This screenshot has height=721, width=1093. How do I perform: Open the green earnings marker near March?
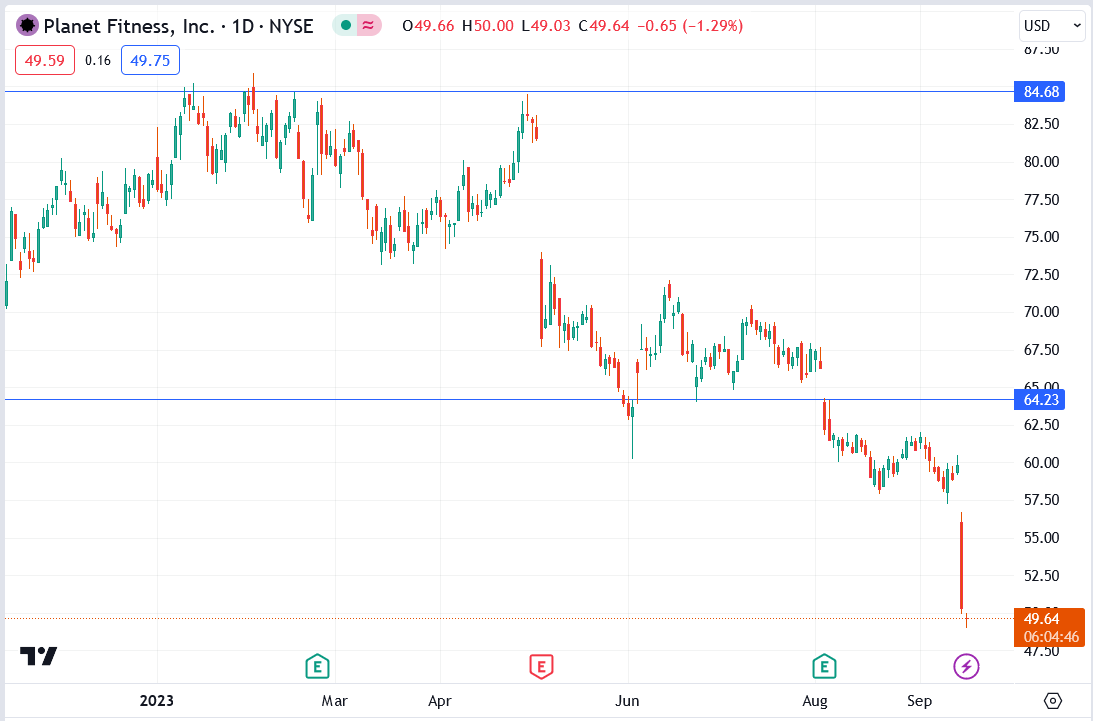pos(317,667)
